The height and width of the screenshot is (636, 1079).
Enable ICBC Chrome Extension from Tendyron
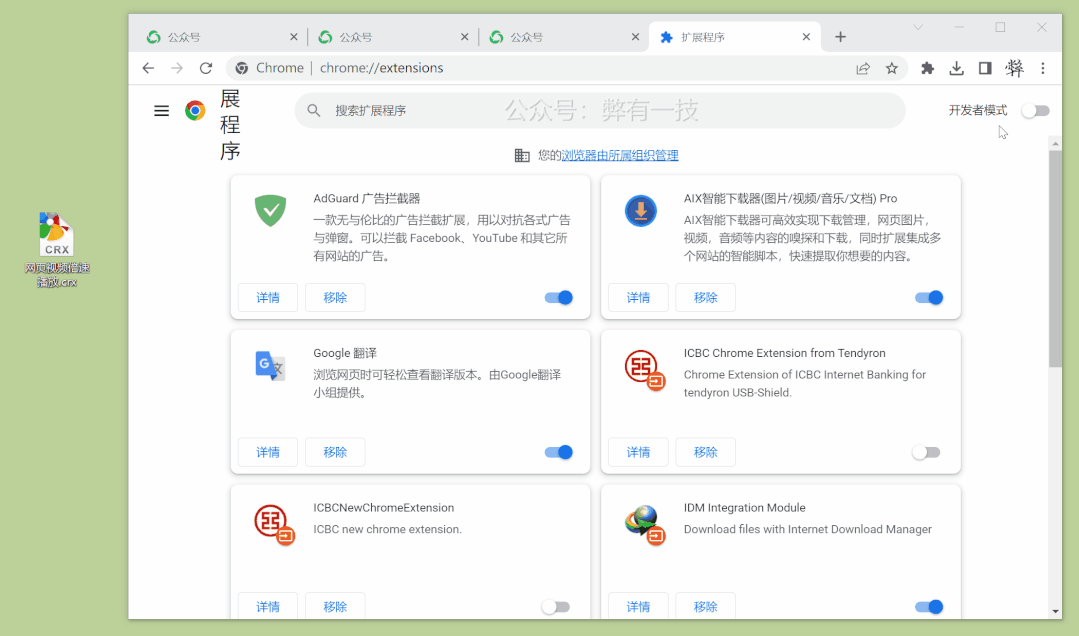(x=926, y=452)
